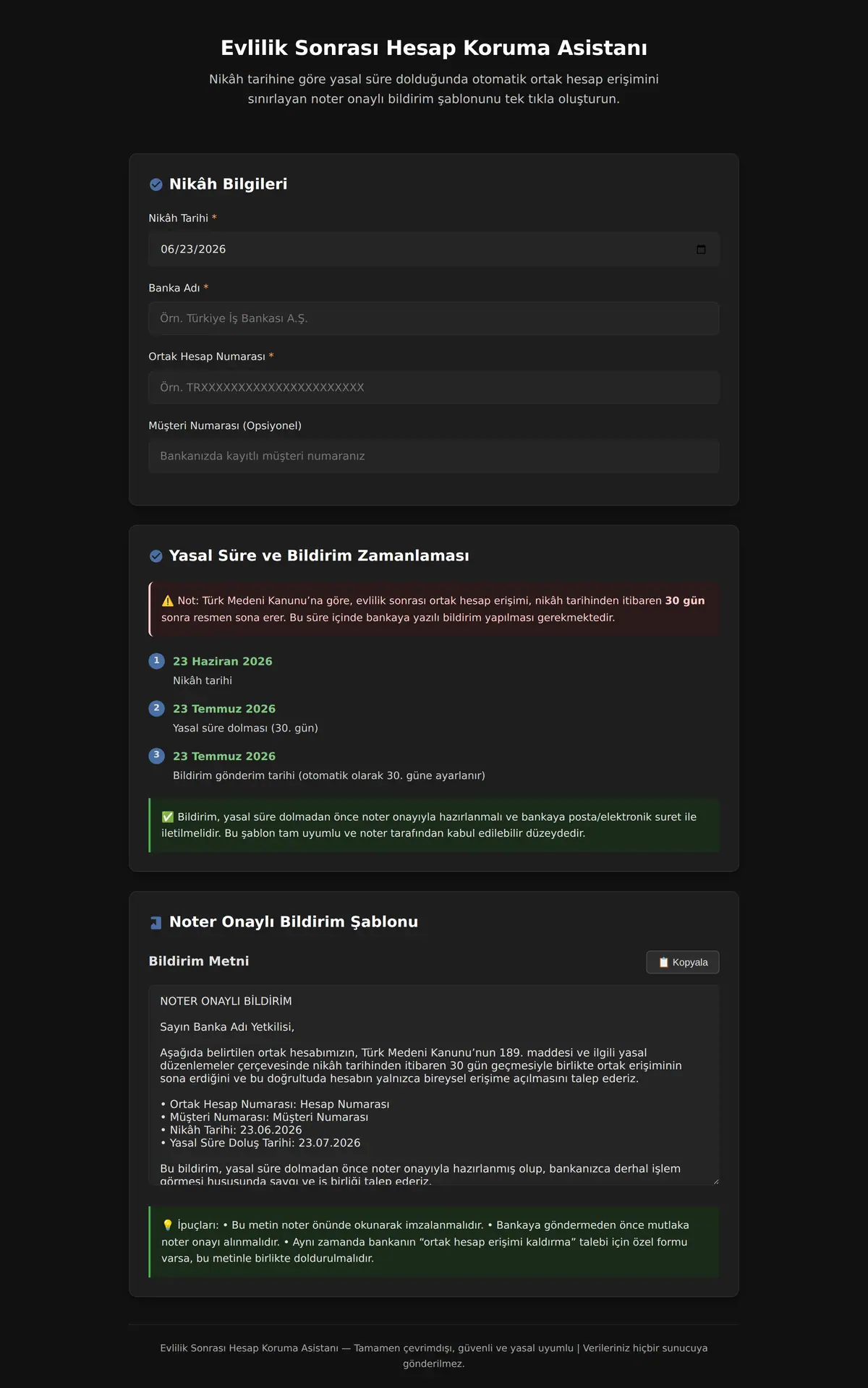The width and height of the screenshot is (868, 1388).
Task: Click into the Banka Adı input
Action: [x=434, y=318]
